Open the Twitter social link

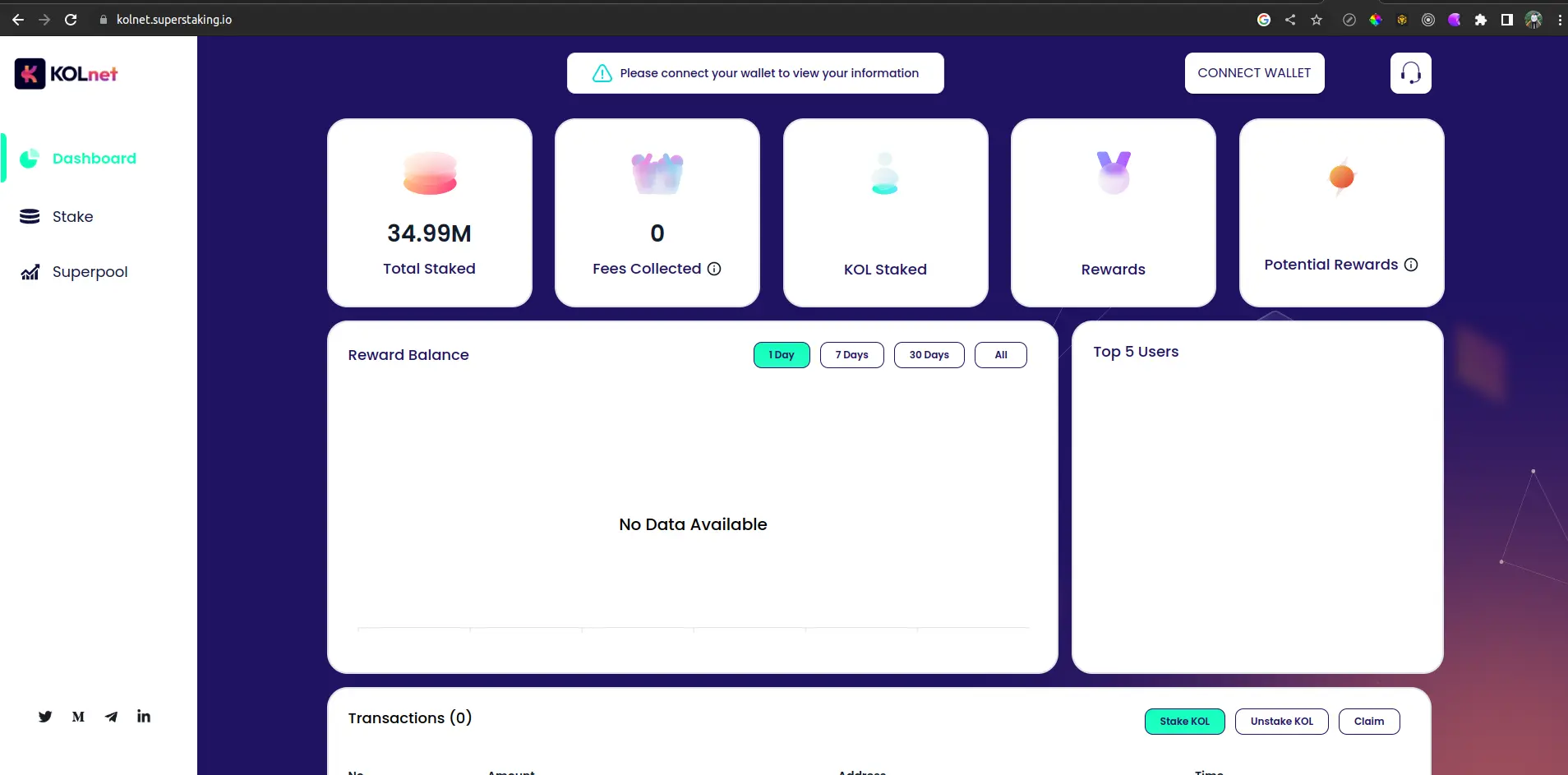tap(45, 717)
